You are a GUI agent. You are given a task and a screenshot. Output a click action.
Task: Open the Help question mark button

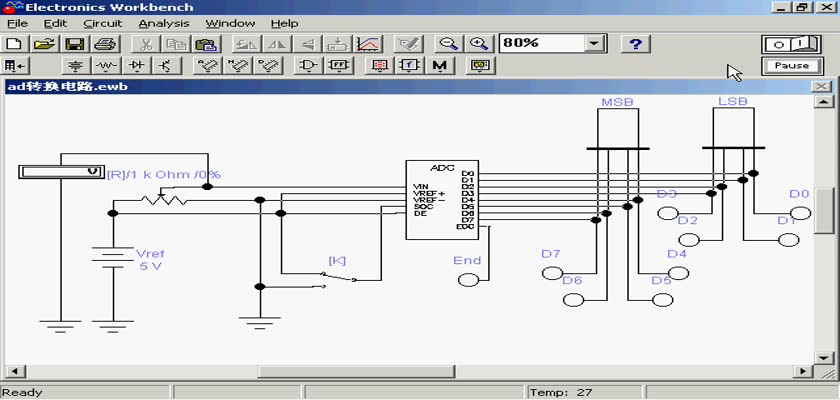click(635, 44)
